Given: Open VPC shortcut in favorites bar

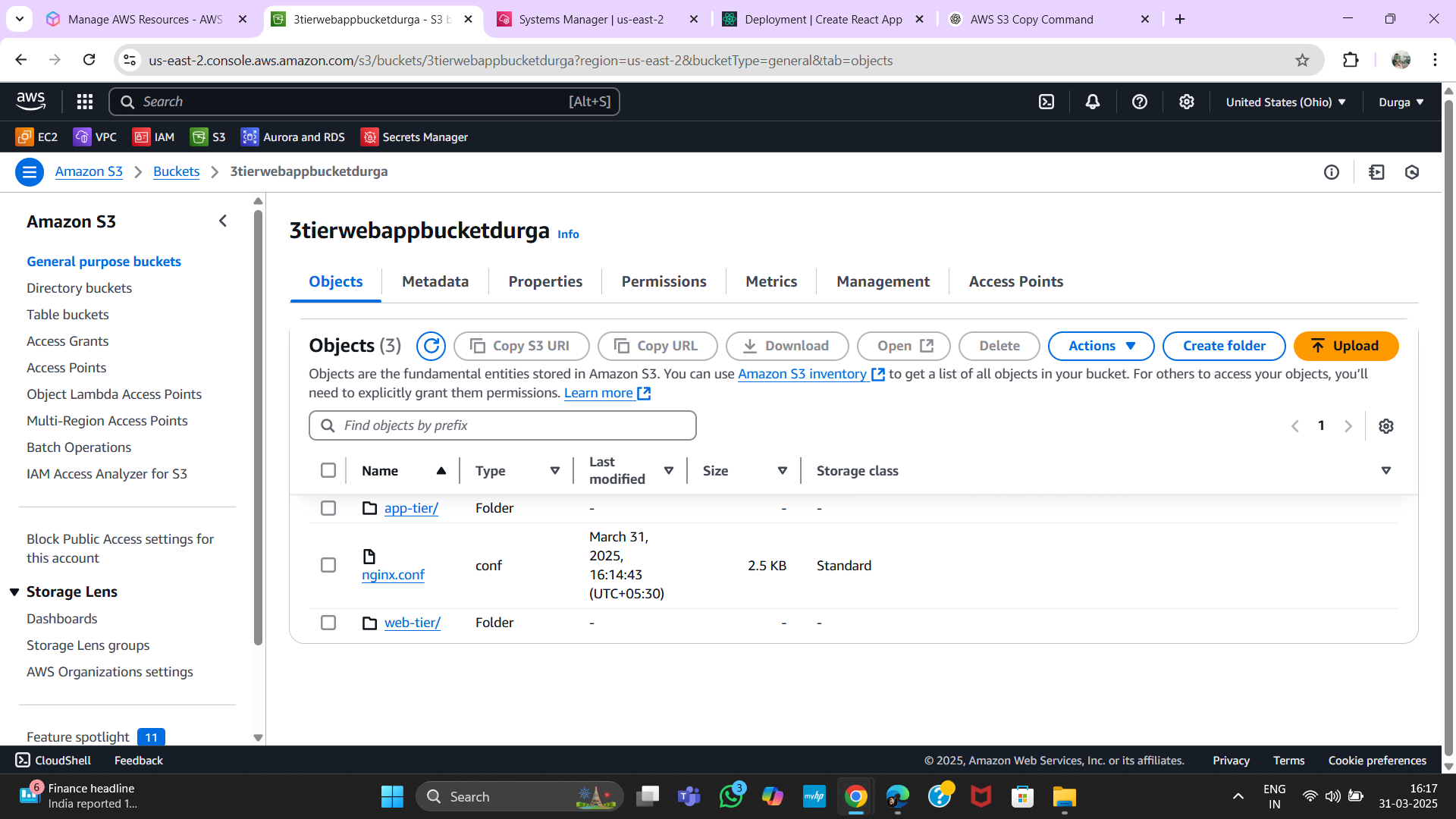Looking at the screenshot, I should point(95,137).
